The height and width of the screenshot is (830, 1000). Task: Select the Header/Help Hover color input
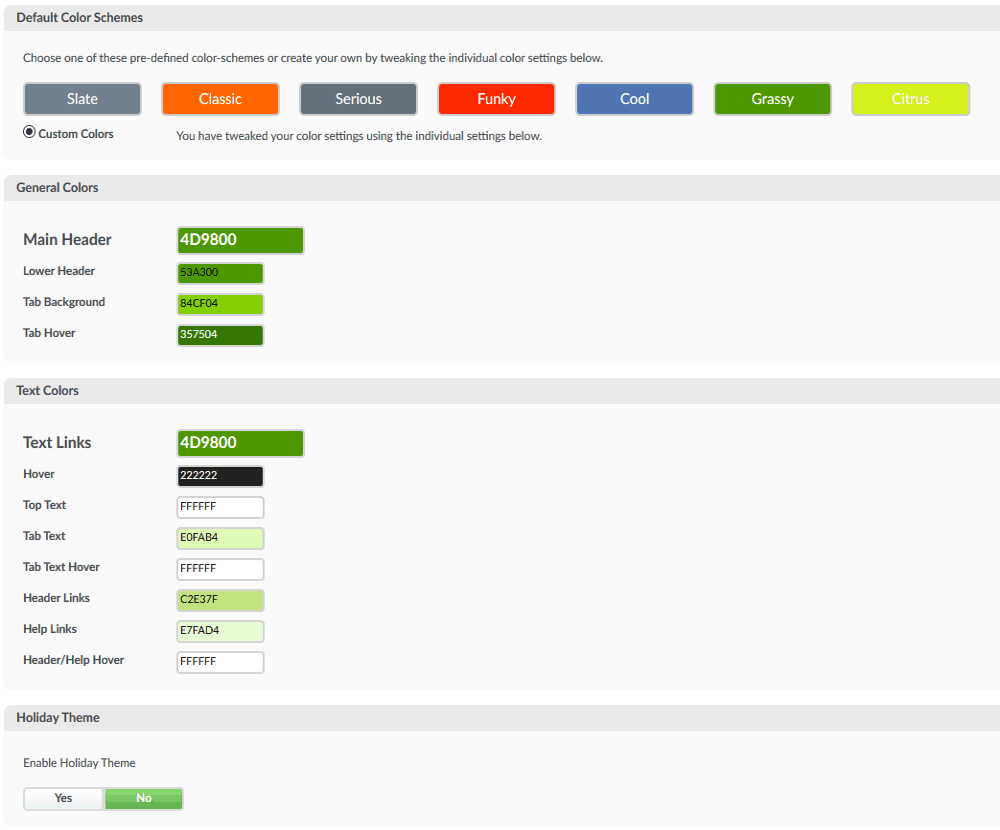point(220,662)
